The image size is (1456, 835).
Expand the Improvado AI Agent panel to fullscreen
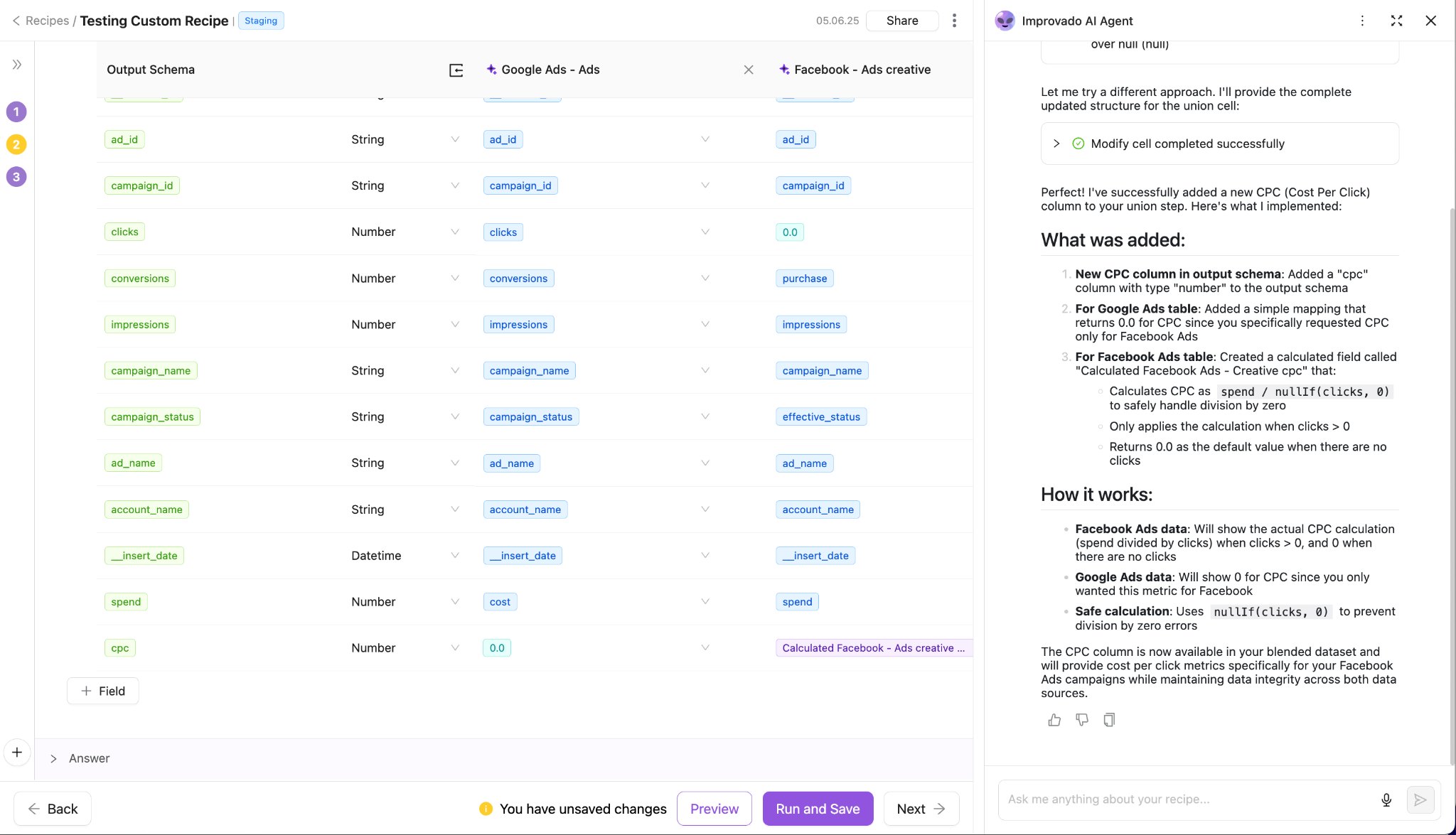pyautogui.click(x=1396, y=21)
